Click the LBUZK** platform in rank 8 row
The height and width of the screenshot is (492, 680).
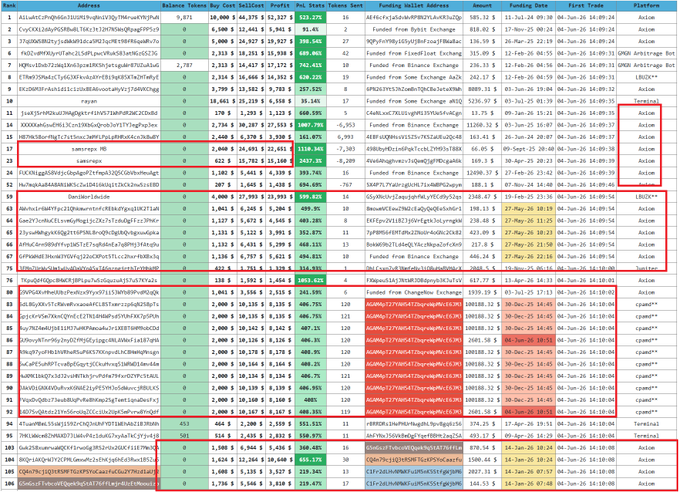(x=647, y=77)
